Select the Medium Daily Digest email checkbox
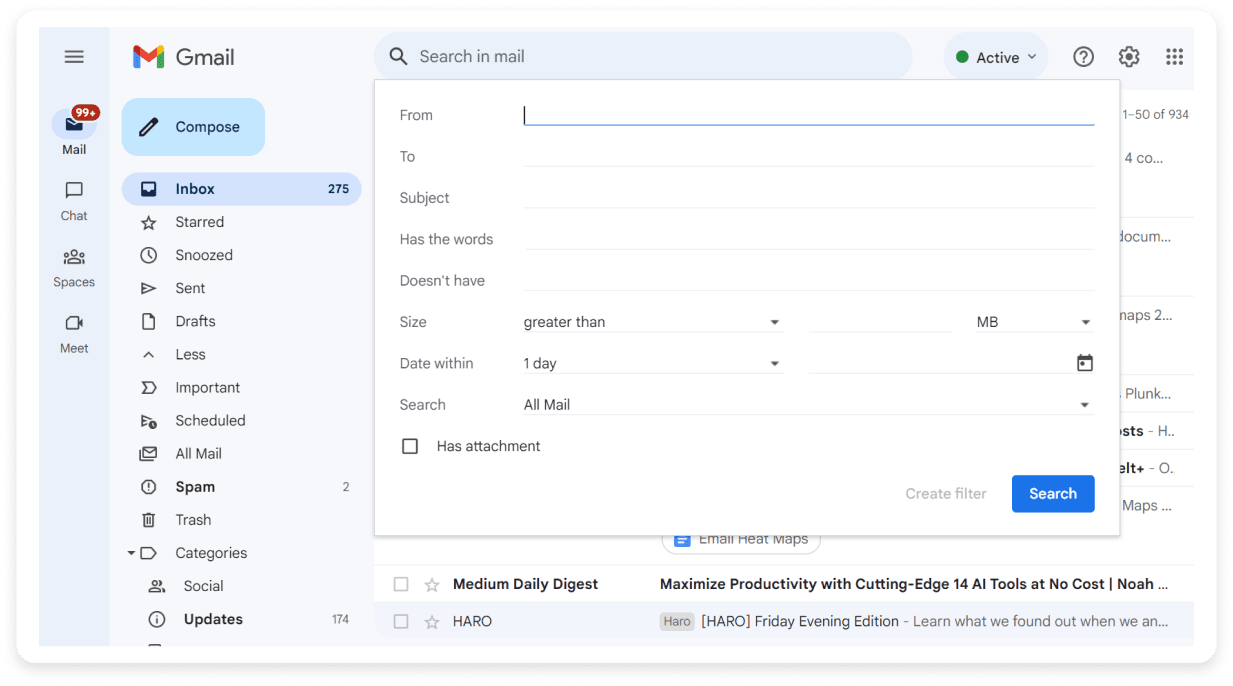The image size is (1233, 686). tap(401, 584)
